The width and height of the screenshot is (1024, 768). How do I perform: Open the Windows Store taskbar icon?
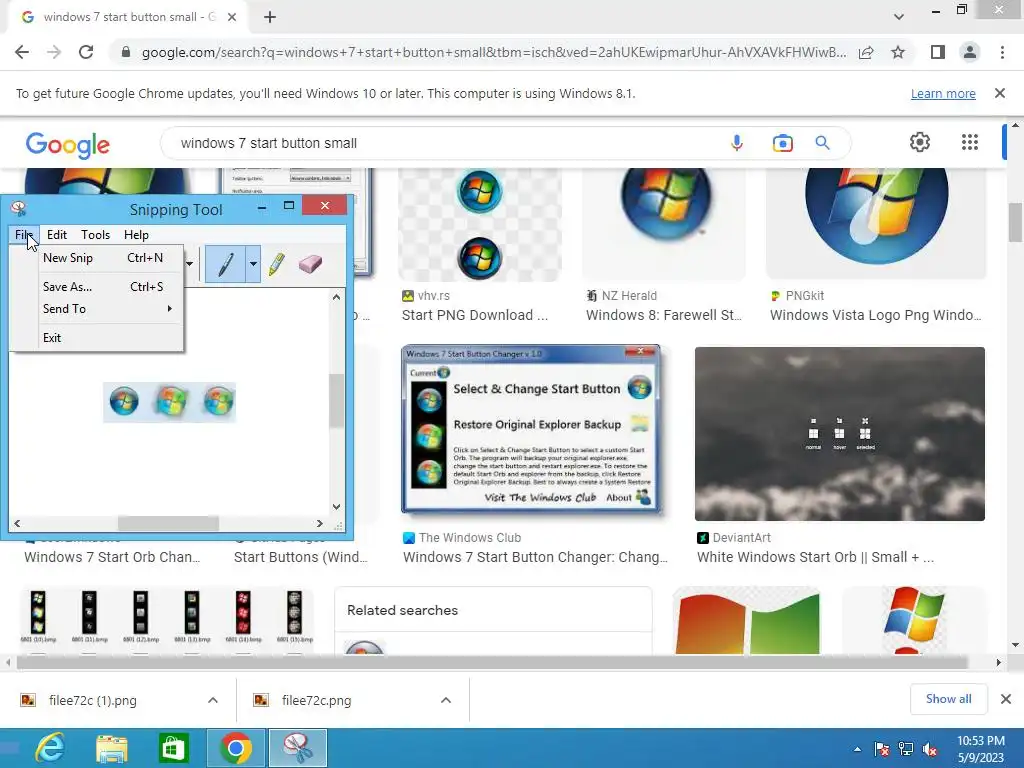[x=173, y=748]
